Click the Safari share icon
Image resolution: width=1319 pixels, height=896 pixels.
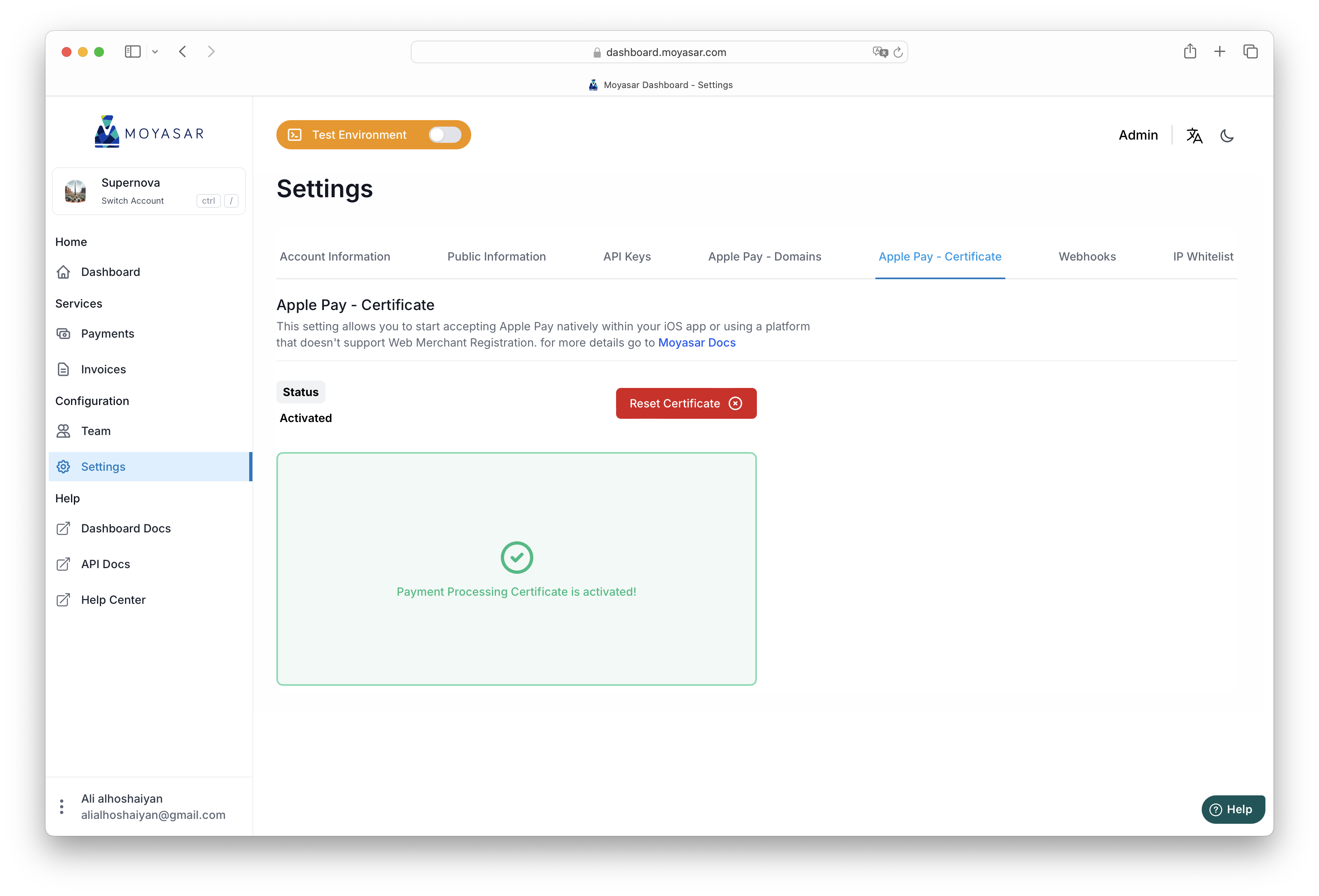(1190, 51)
